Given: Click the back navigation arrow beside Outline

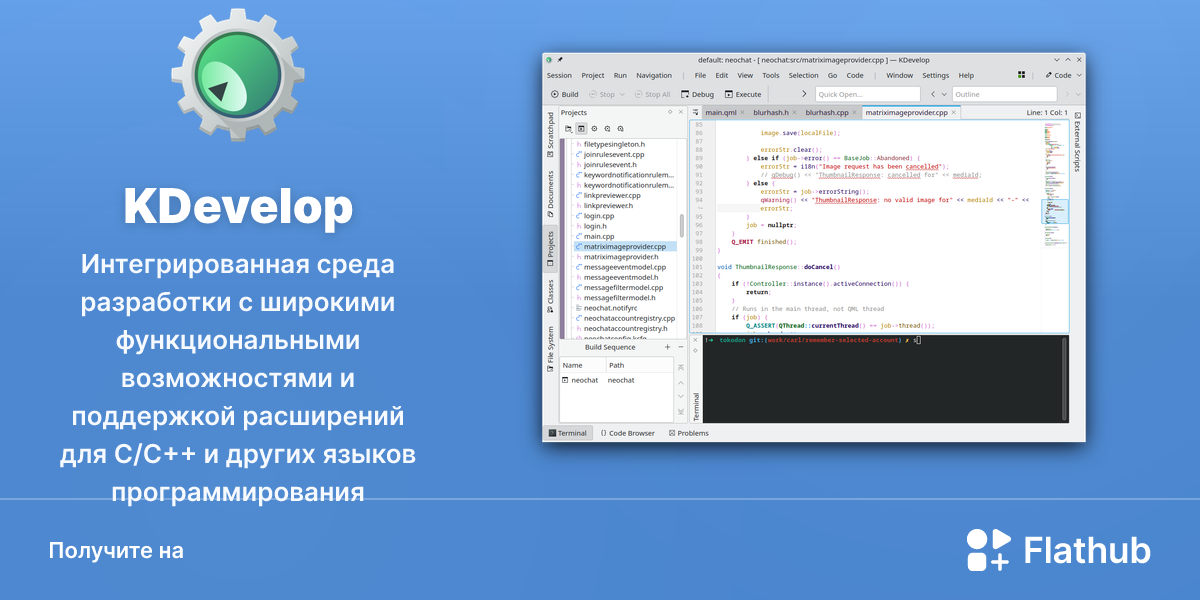Looking at the screenshot, I should pyautogui.click(x=933, y=94).
